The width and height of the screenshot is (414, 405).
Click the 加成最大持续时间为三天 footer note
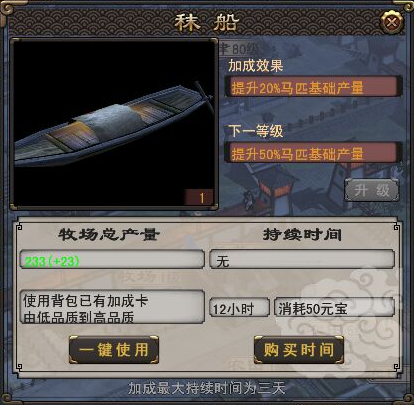click(207, 388)
